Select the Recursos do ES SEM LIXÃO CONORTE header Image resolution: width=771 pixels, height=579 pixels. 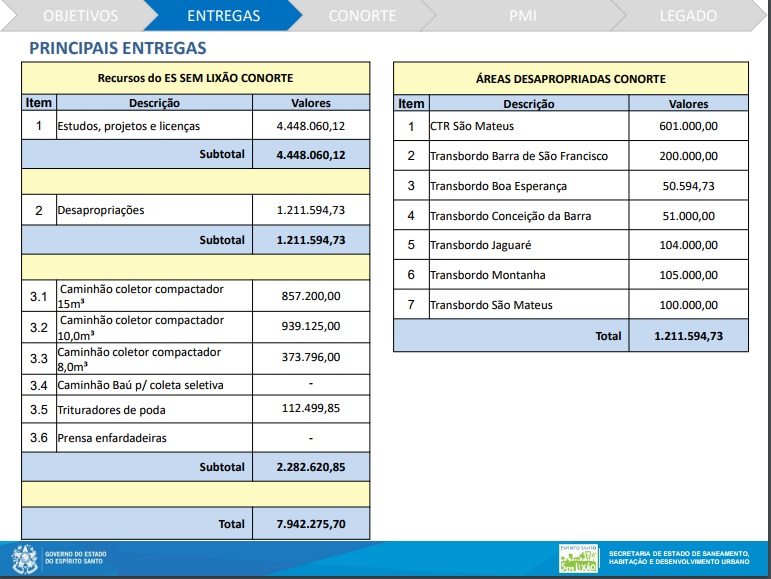coord(196,78)
